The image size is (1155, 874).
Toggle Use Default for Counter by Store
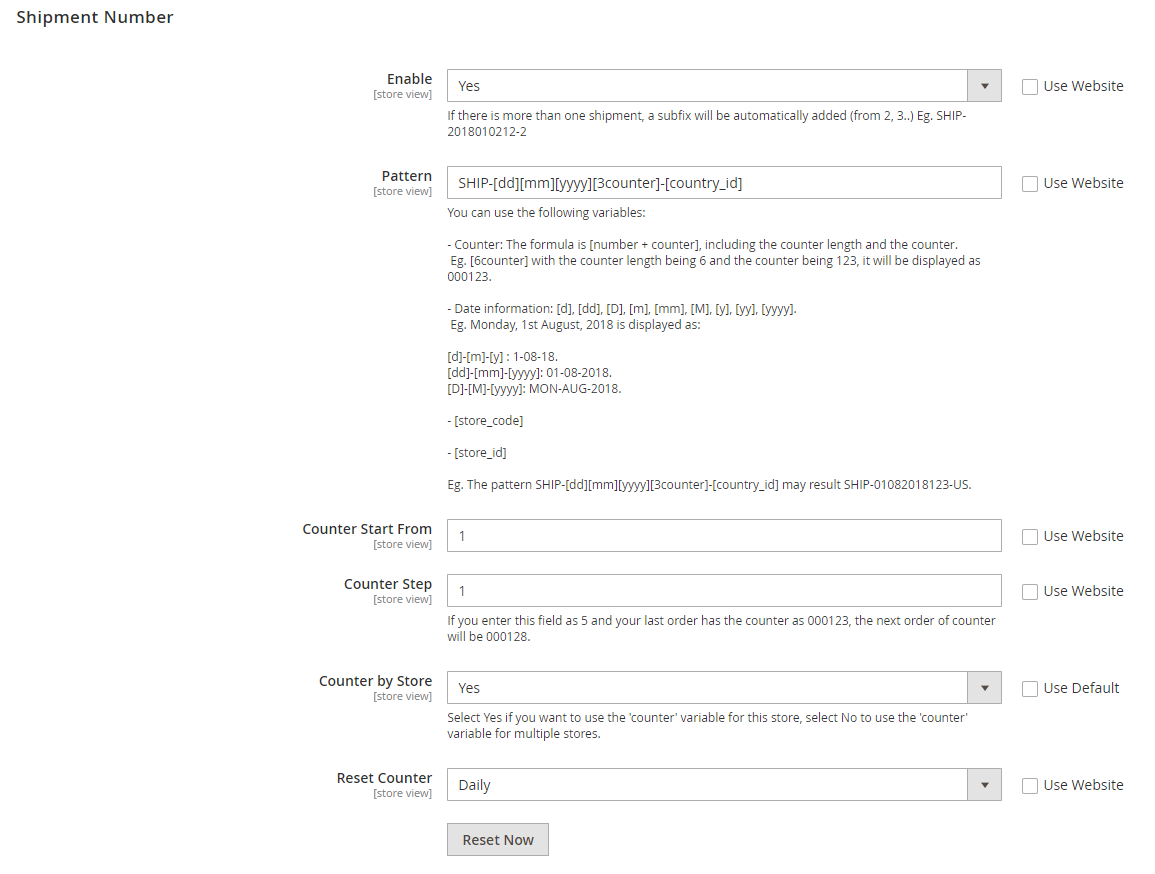1030,689
